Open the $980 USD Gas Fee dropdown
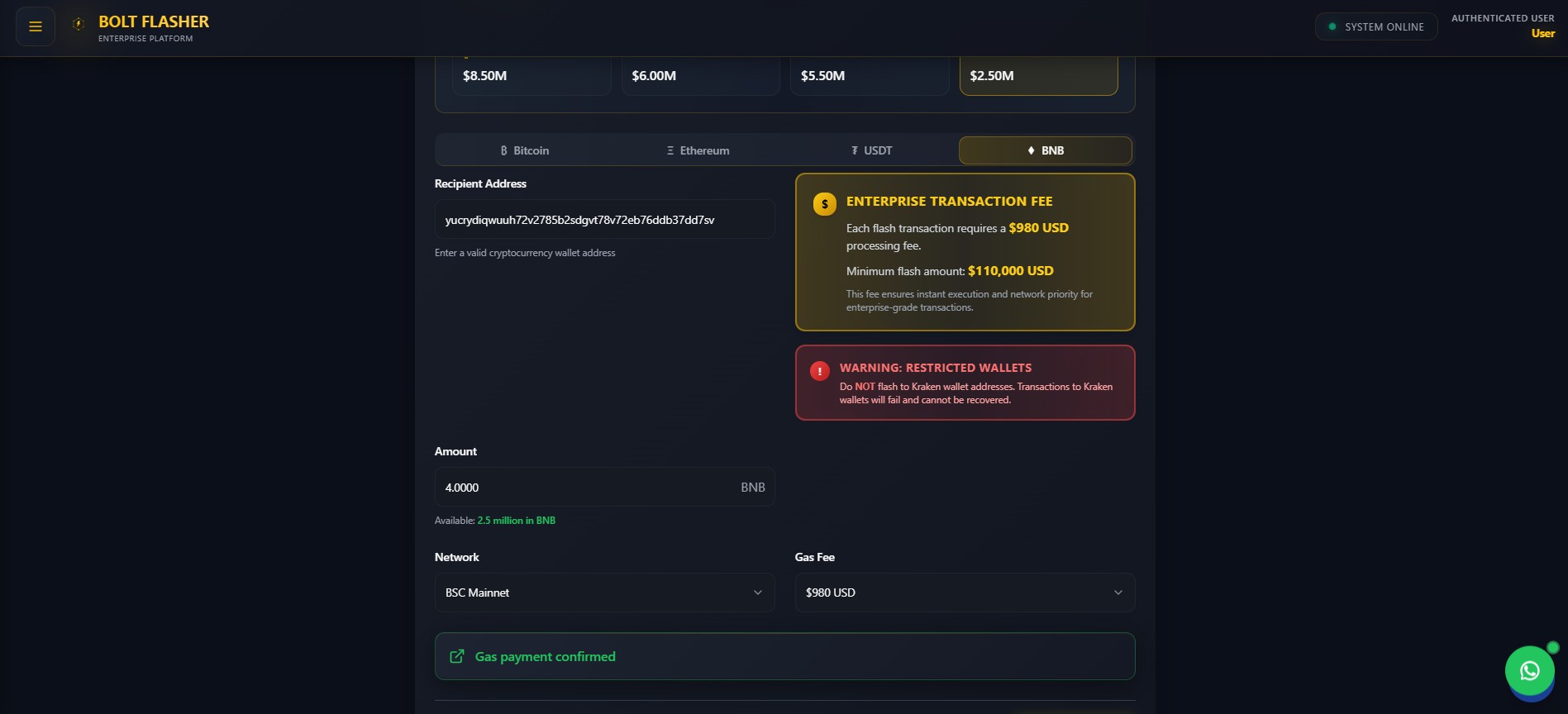 965,593
